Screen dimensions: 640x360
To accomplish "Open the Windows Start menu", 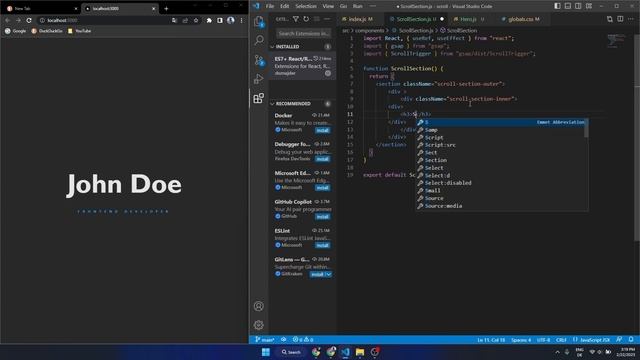I will [266, 352].
